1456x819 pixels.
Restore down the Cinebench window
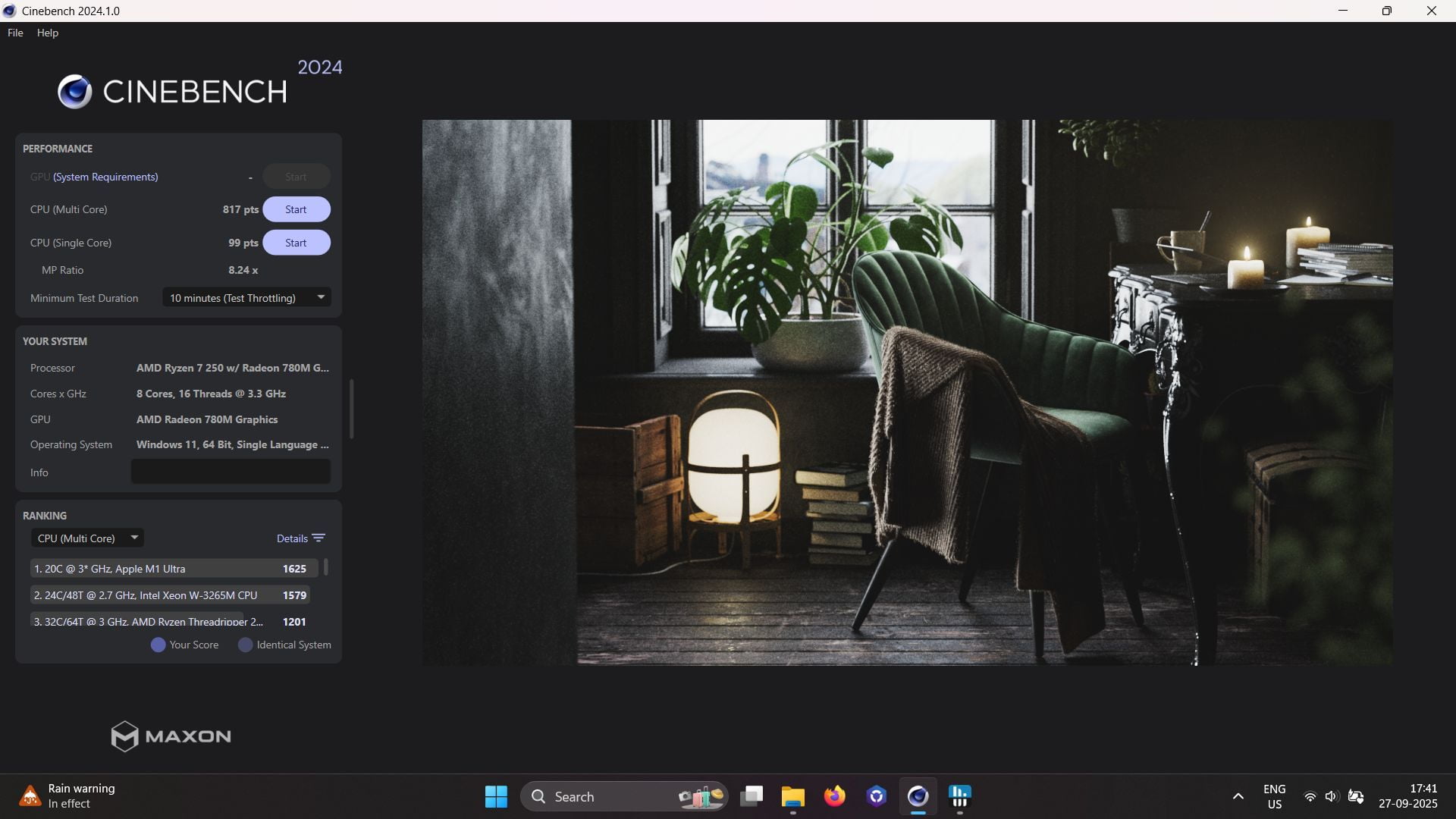point(1387,11)
